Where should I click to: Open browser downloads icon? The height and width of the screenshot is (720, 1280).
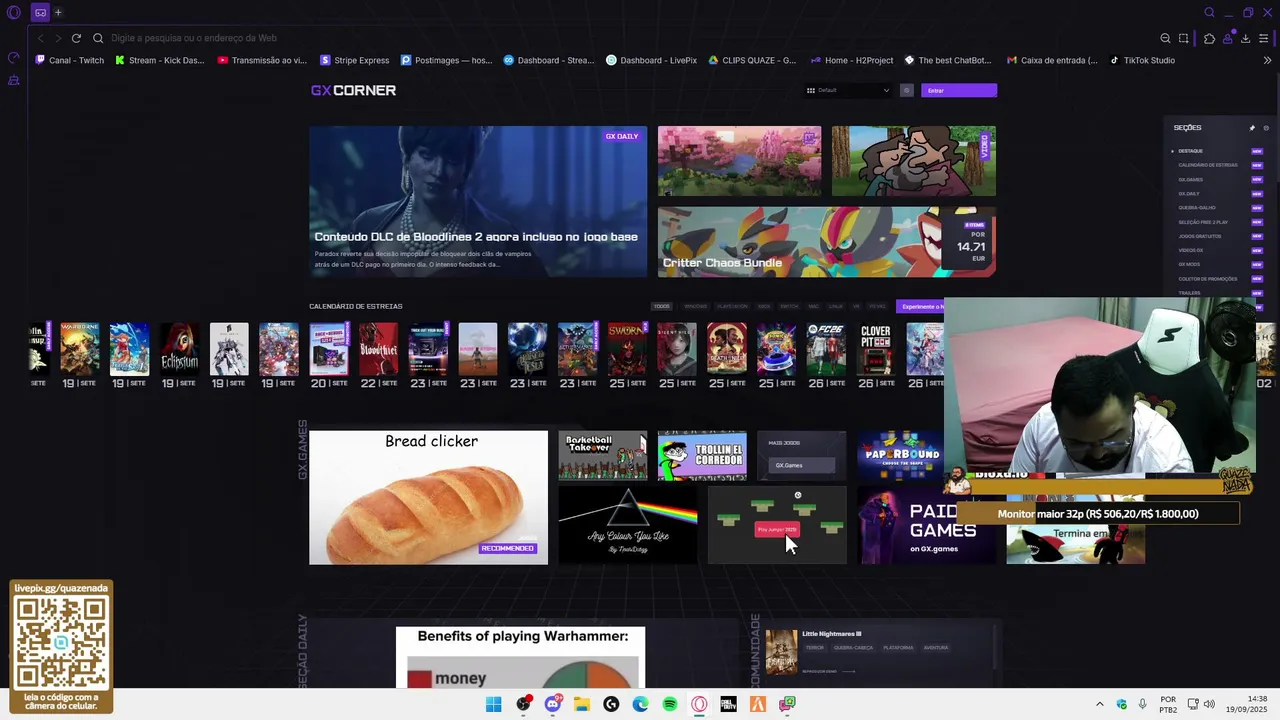click(x=1245, y=38)
